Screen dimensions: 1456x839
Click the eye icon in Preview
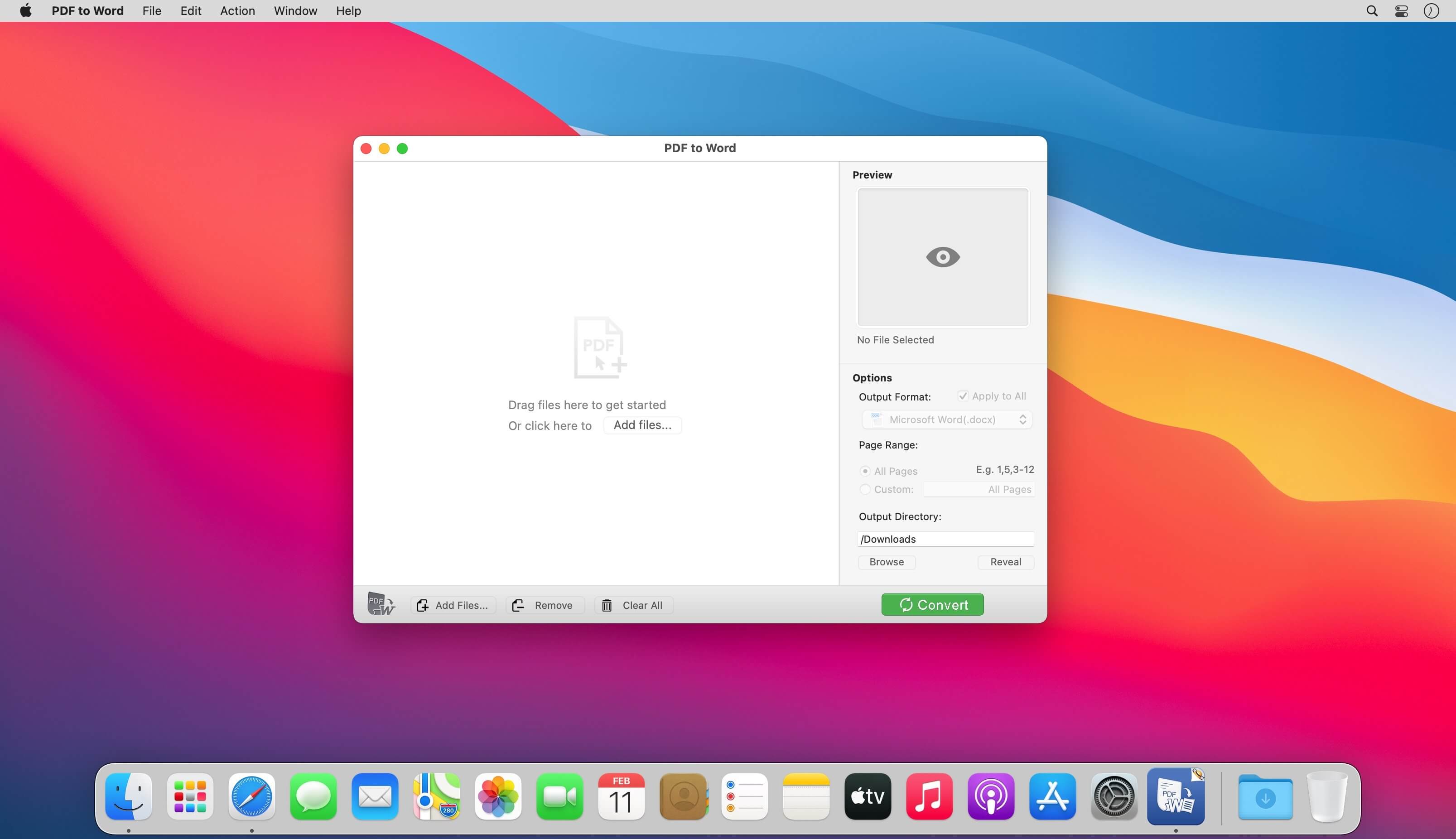[x=942, y=257]
